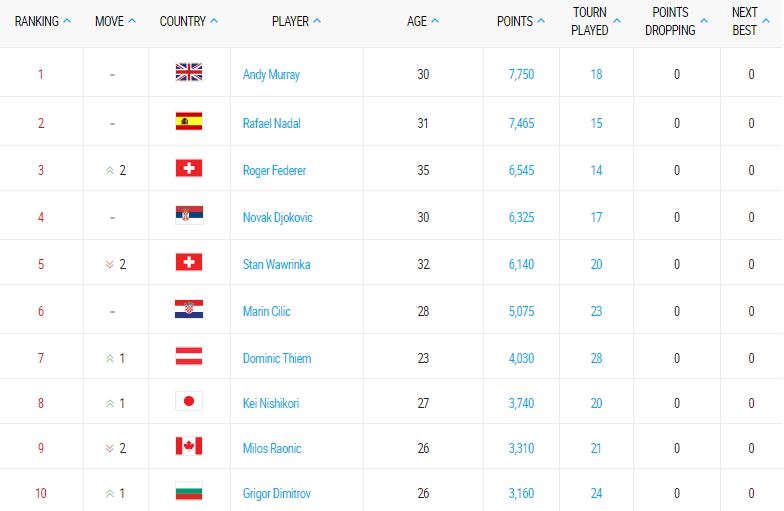Click Swiss flag in Roger Federer row
Screen dimensions: 784x511
pyautogui.click(x=189, y=168)
